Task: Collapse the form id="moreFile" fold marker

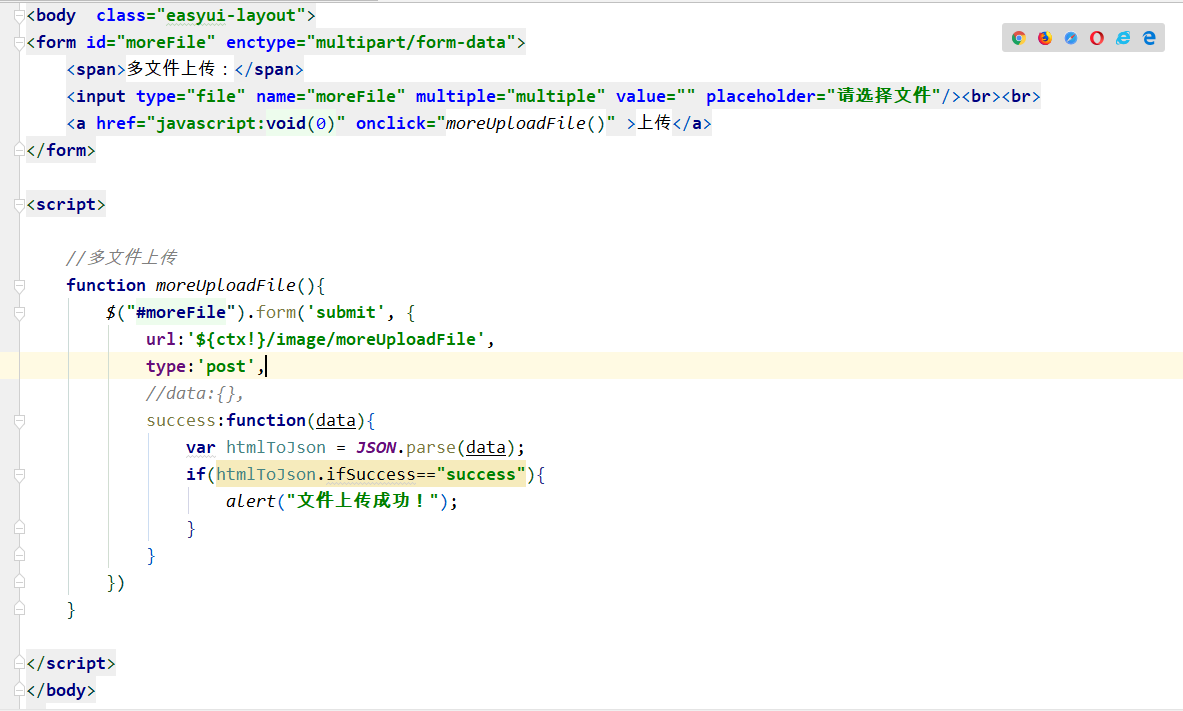Action: 20,43
